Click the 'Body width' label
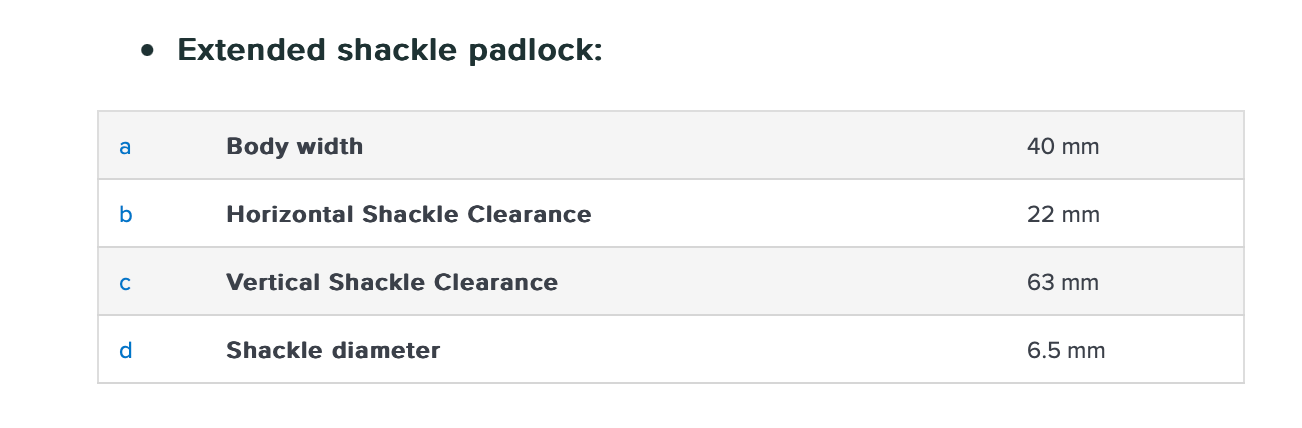 pyautogui.click(x=294, y=147)
